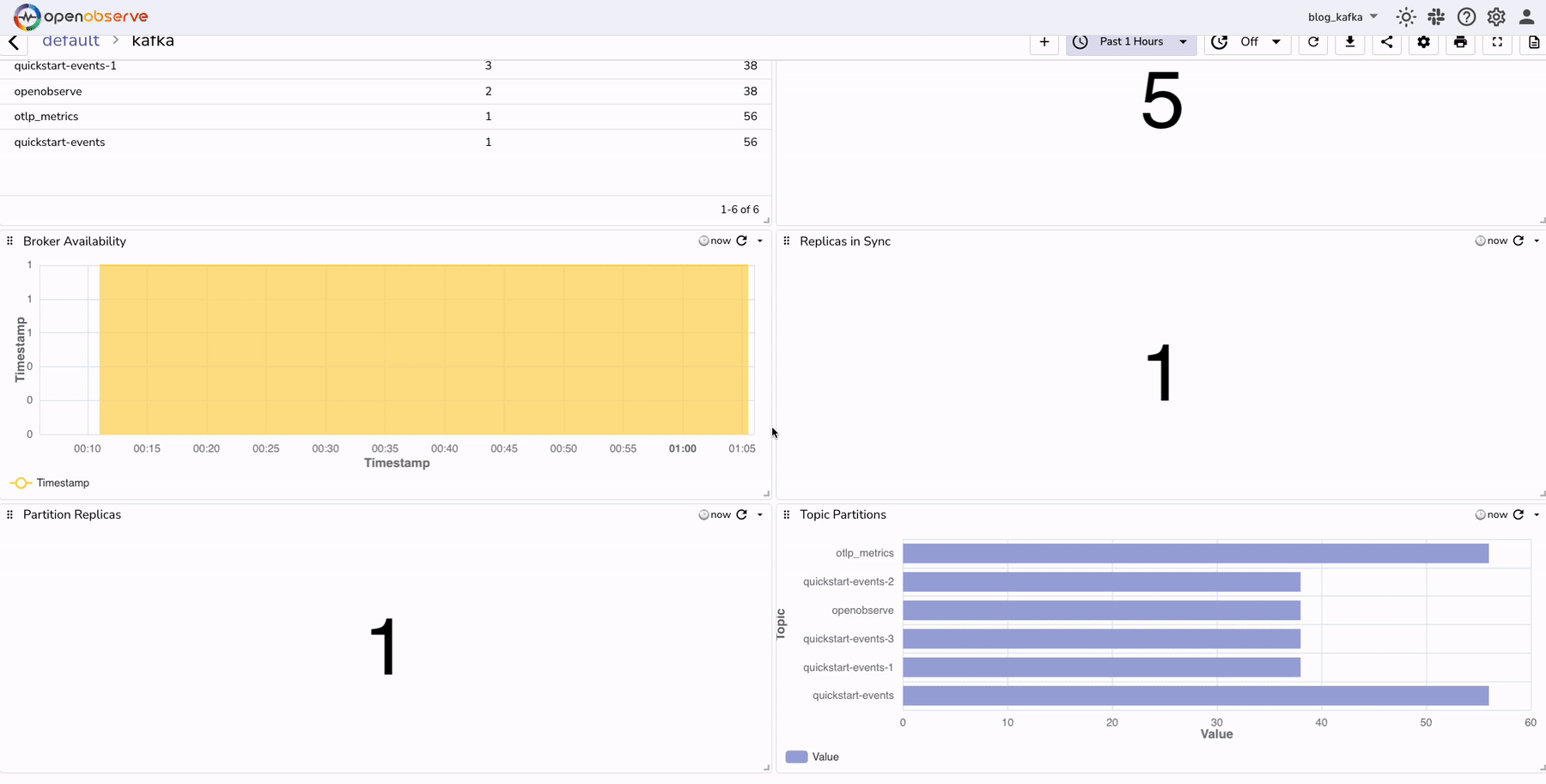
Task: Download the dashboard export icon
Action: click(1349, 42)
